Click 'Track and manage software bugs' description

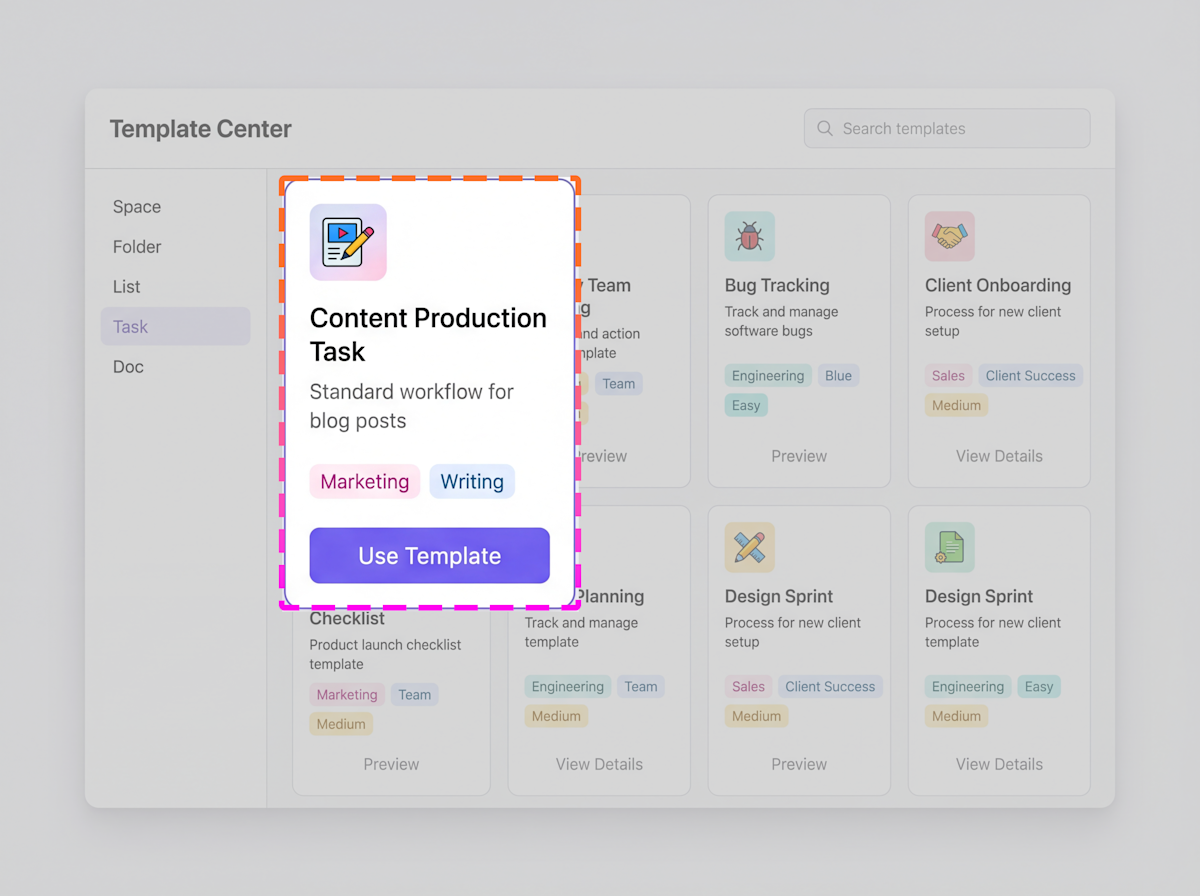tap(782, 321)
